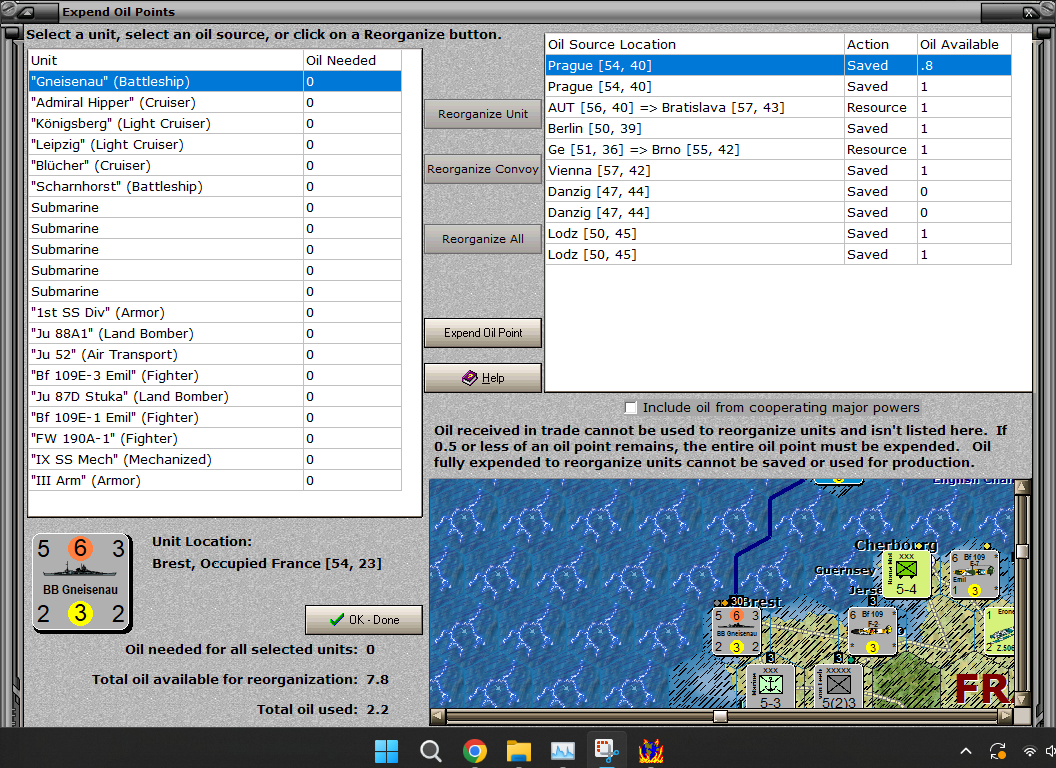
Task: Click the BB Gneisenau unit counter preview
Action: tap(81, 582)
